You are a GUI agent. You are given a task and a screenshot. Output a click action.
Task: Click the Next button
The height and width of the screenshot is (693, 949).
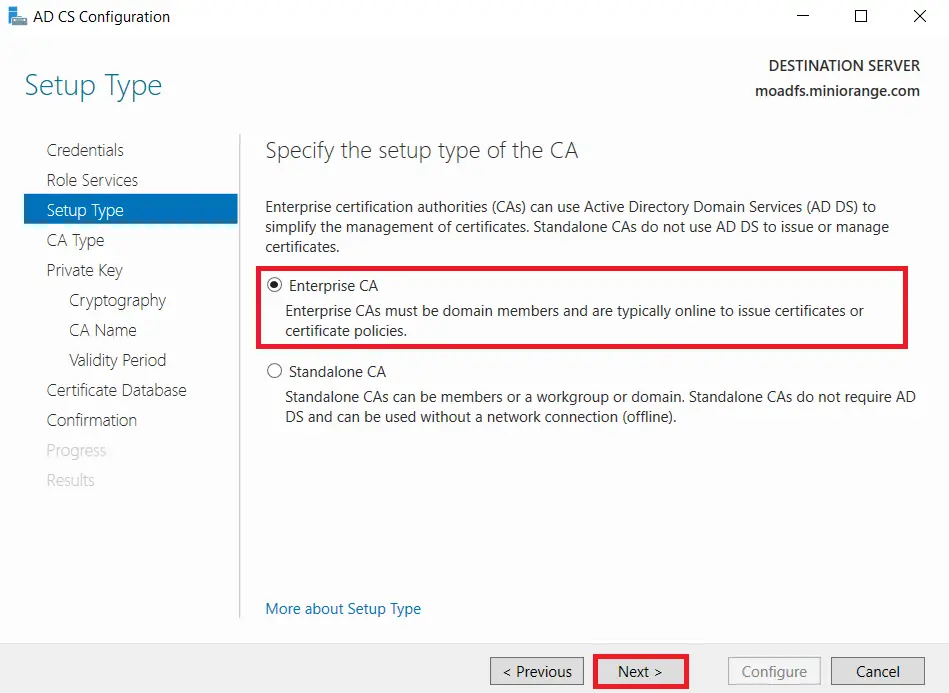[639, 671]
